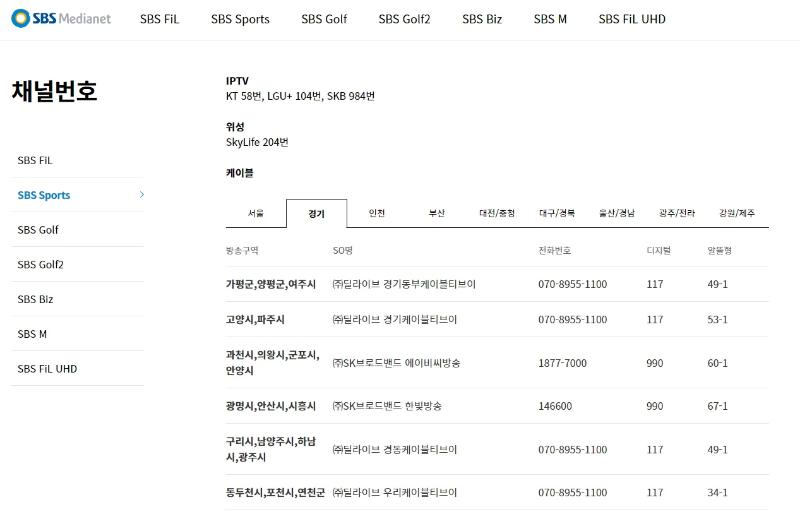800x511 pixels.
Task: Click the SBS Medianet logo
Action: point(61,19)
